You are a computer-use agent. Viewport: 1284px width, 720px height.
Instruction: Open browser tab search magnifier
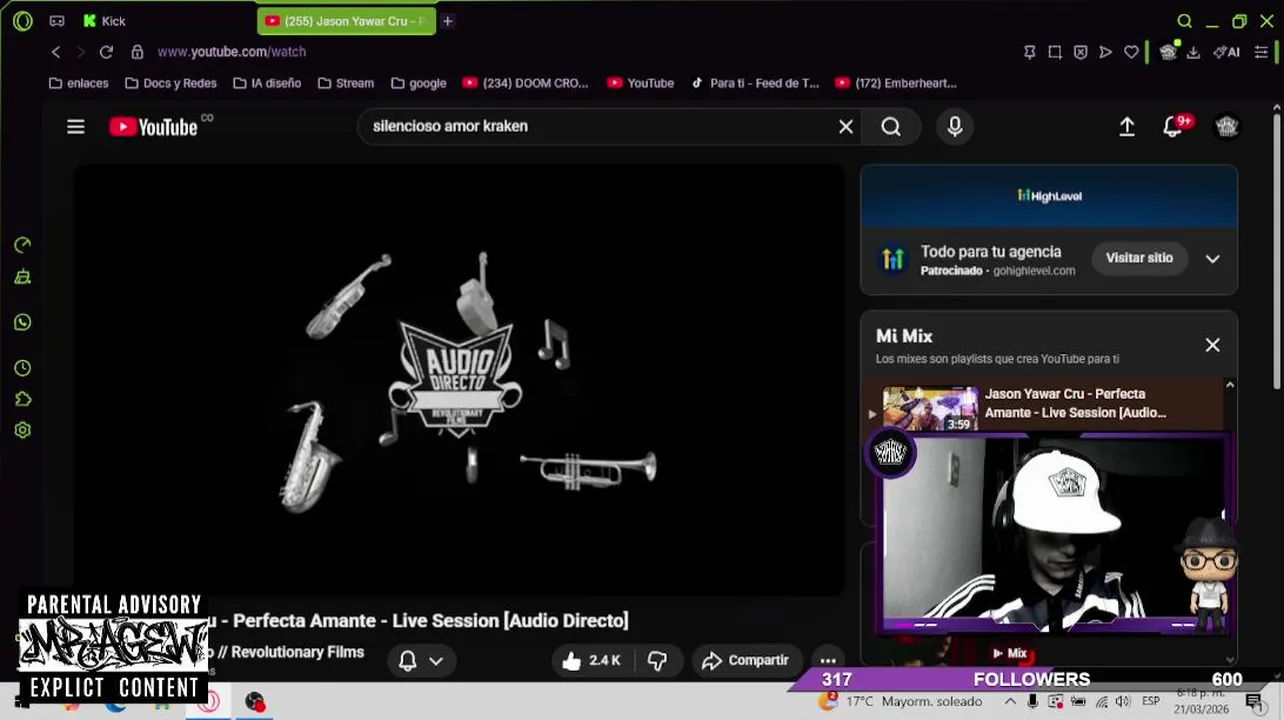[1184, 21]
